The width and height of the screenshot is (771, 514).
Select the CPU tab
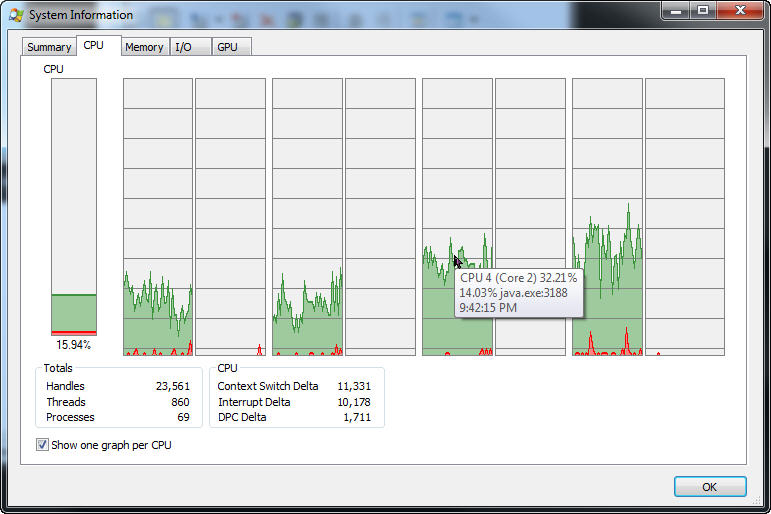pos(93,45)
